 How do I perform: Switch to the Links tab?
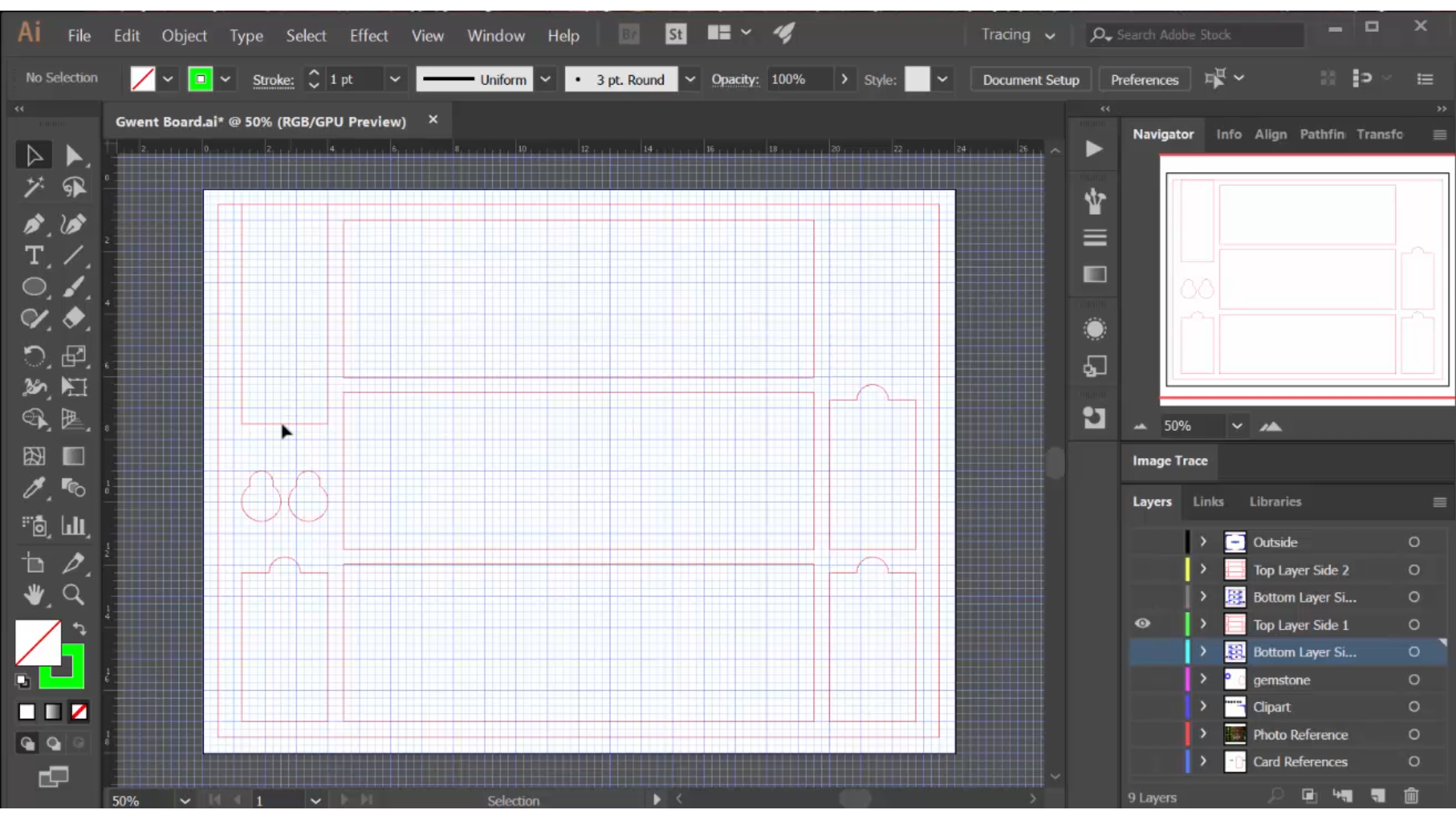coord(1208,501)
